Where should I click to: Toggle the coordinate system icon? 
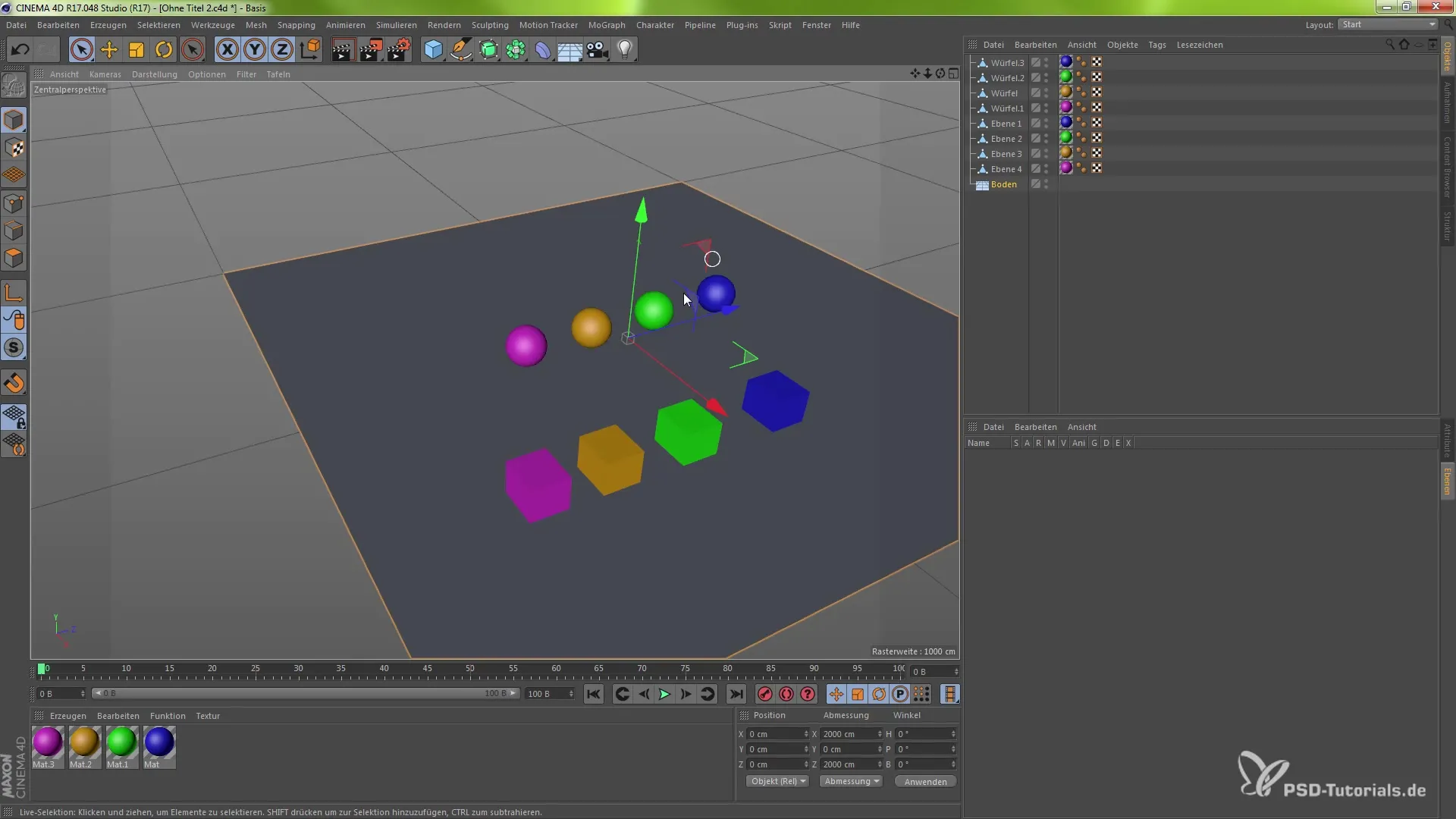click(310, 50)
